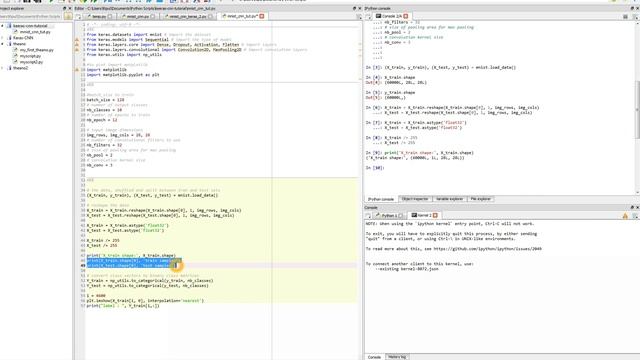Click the warning icon beside import matplotlib line
The width and height of the screenshot is (640, 360).
click(x=77, y=70)
